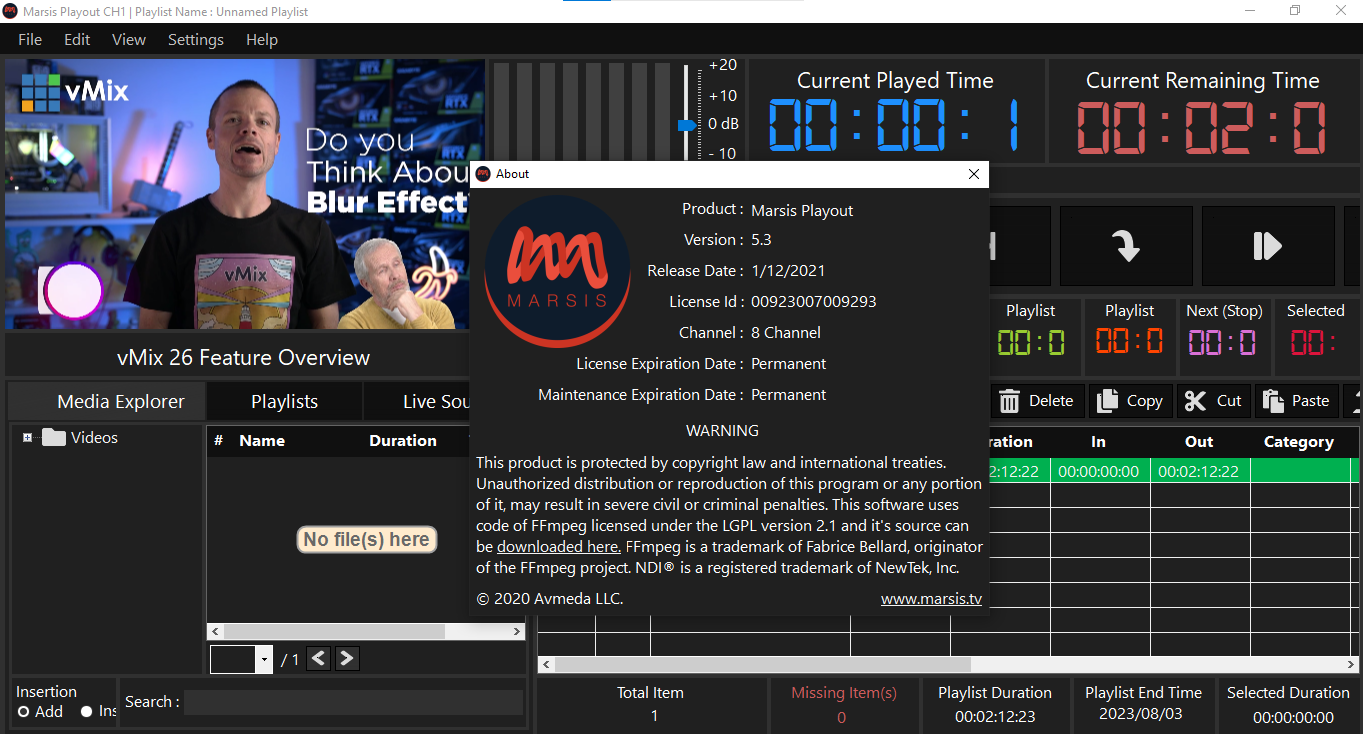Image resolution: width=1363 pixels, height=734 pixels.
Task: Select the Out cell showing 00:02:12:22
Action: pos(1199,471)
